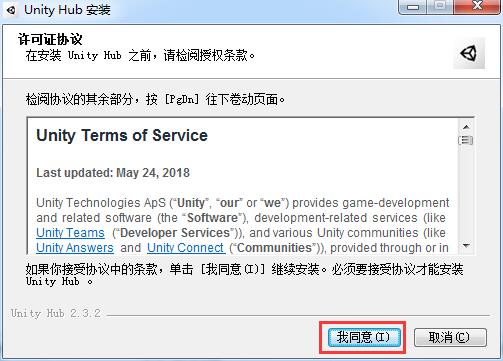Click the Unity Hub 2.3.2 version label
The height and width of the screenshot is (361, 503).
[x=56, y=313]
